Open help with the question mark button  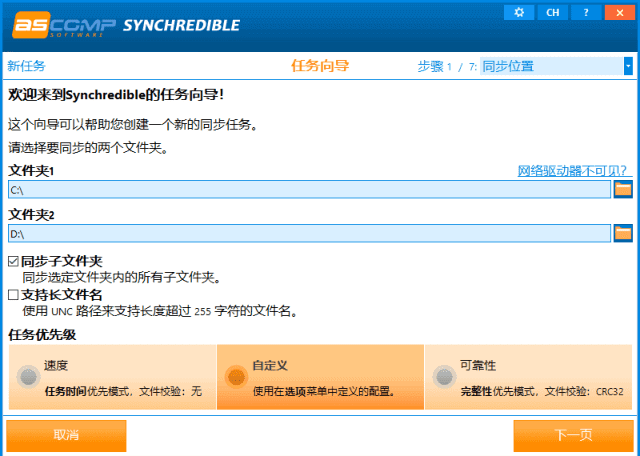tap(586, 12)
